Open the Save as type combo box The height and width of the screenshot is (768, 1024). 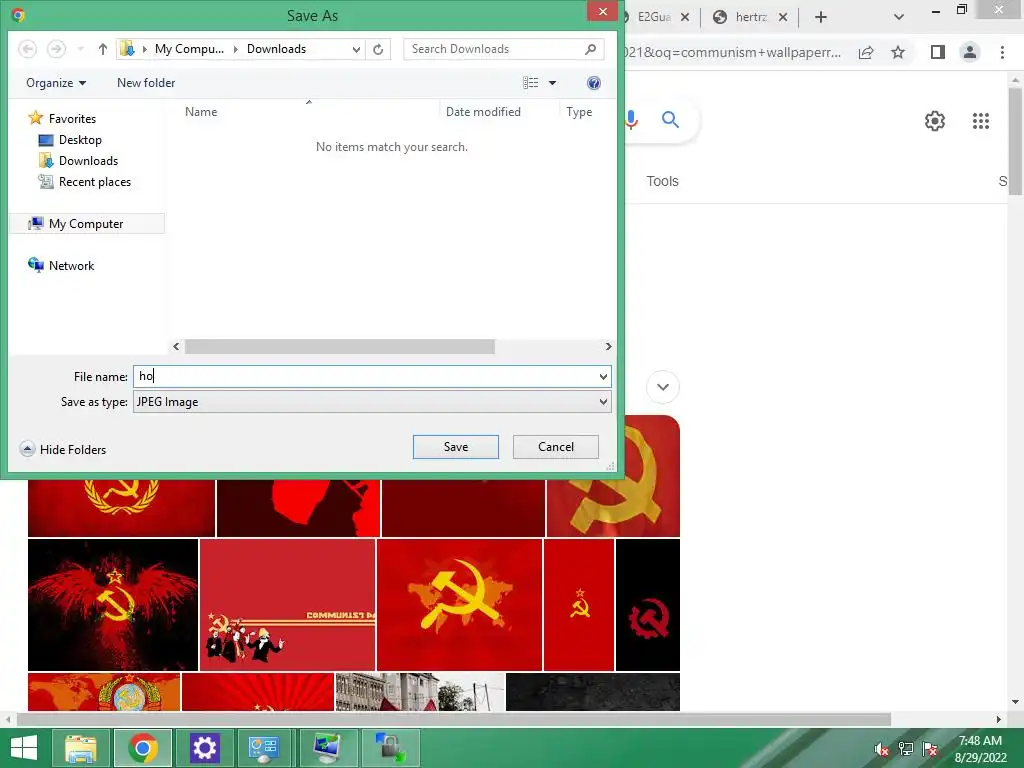click(372, 402)
